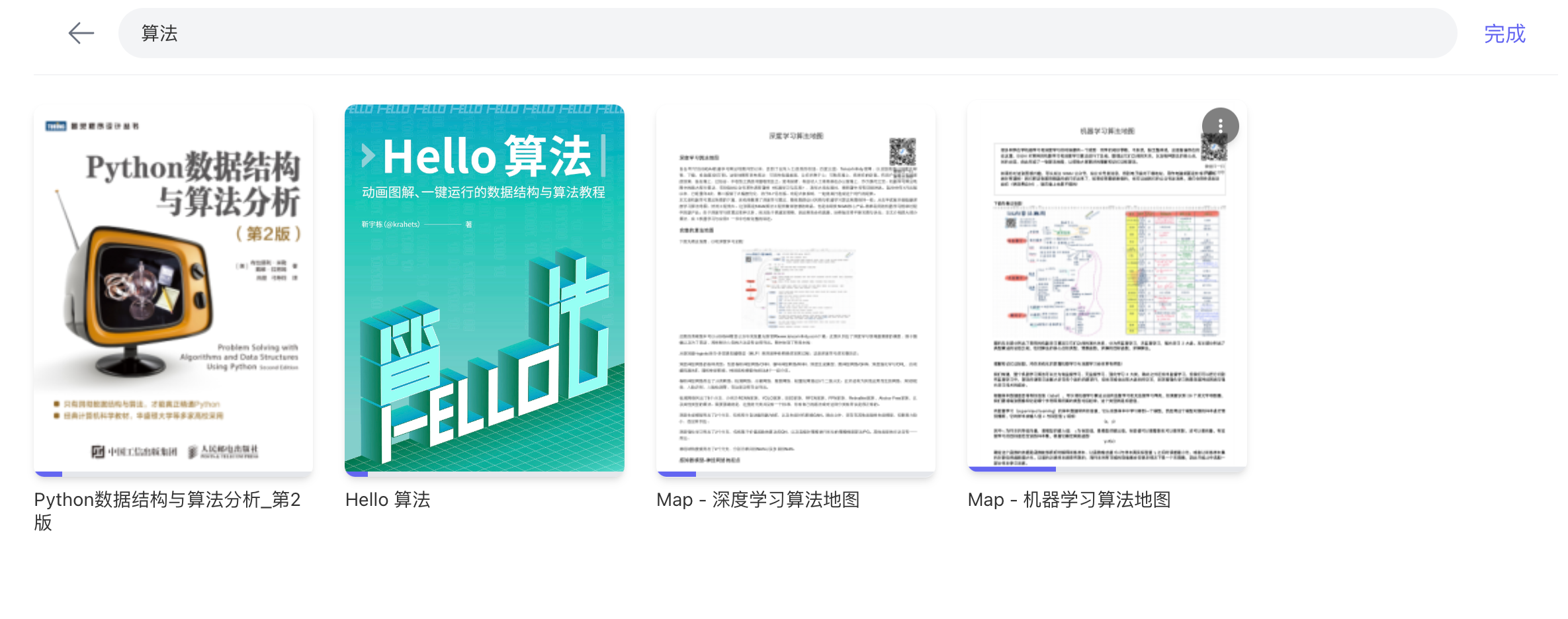The width and height of the screenshot is (1568, 619).
Task: Click the title text Map - 深度学习算法地图
Action: [x=758, y=499]
